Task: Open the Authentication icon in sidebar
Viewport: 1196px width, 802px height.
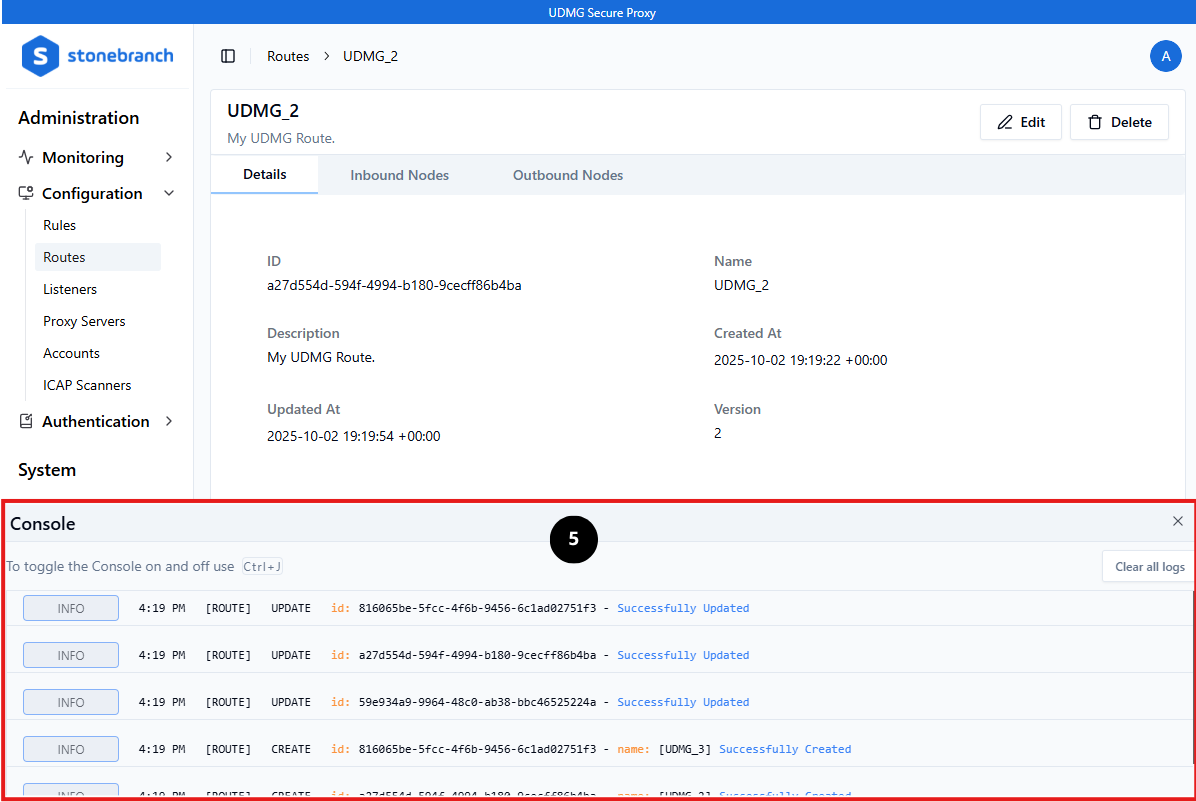Action: click(25, 421)
